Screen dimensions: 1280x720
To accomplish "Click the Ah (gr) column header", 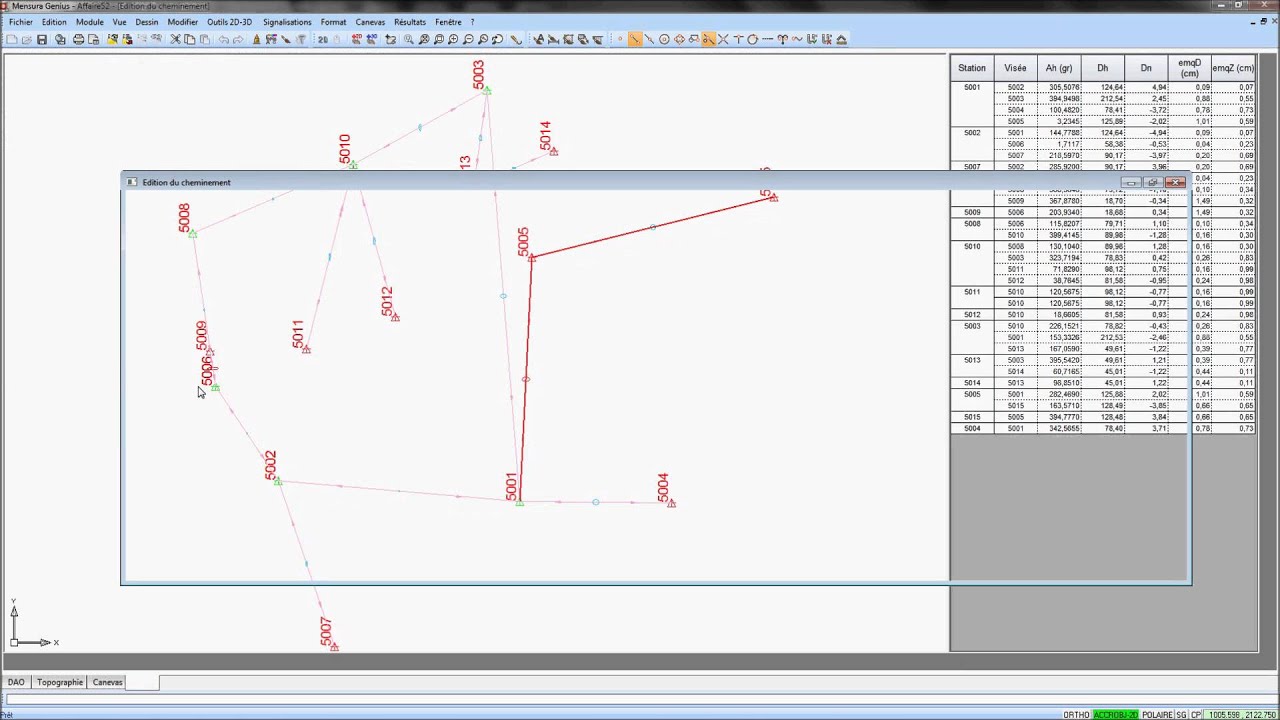I will coord(1059,68).
